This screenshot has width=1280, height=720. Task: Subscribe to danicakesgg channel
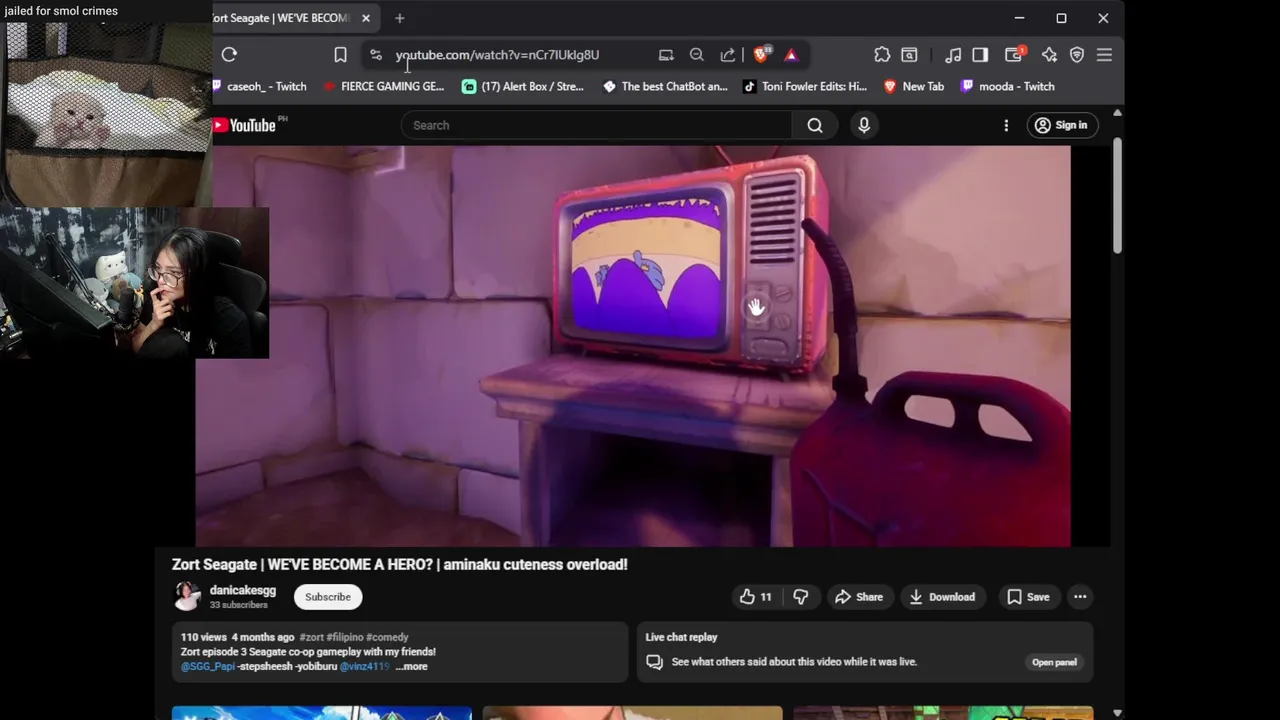pyautogui.click(x=328, y=597)
